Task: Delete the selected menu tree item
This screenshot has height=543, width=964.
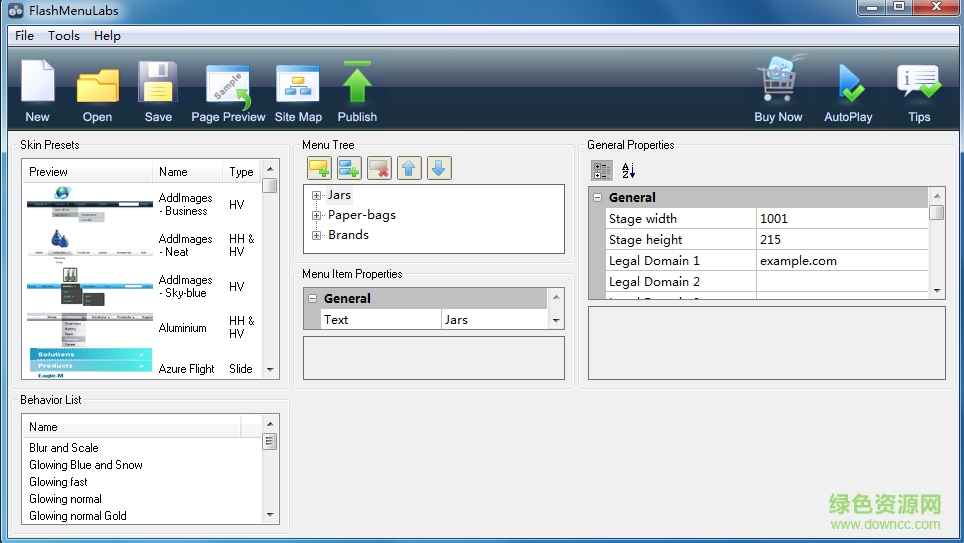Action: click(379, 168)
